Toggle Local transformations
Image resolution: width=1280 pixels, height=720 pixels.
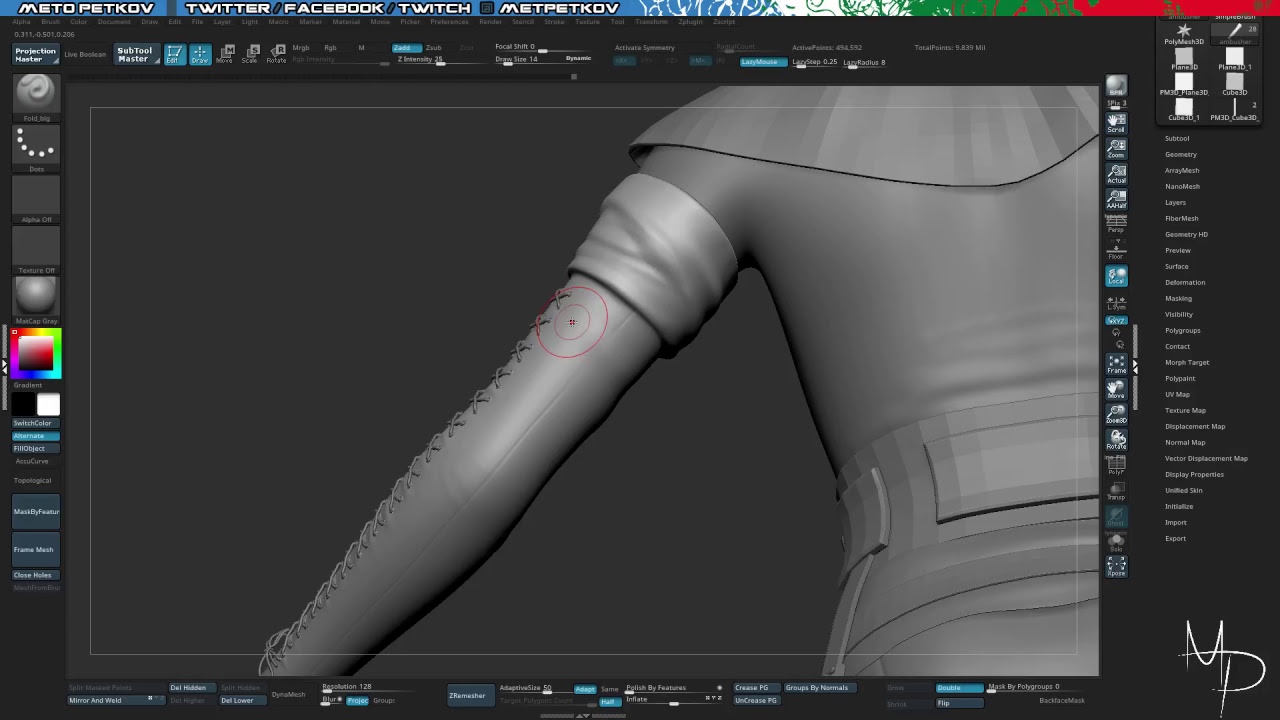pyautogui.click(x=1116, y=276)
